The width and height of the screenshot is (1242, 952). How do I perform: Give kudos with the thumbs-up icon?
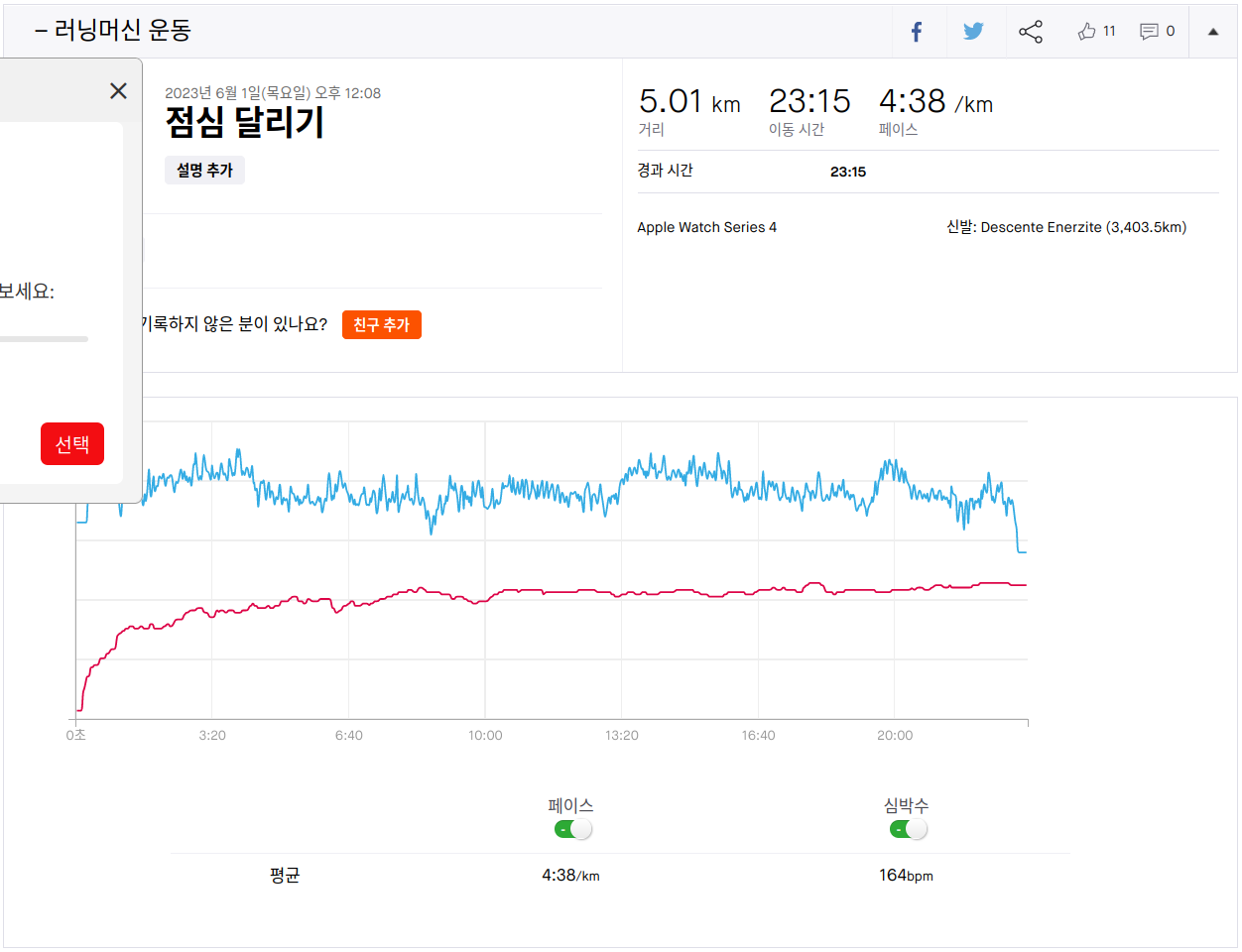1087,32
